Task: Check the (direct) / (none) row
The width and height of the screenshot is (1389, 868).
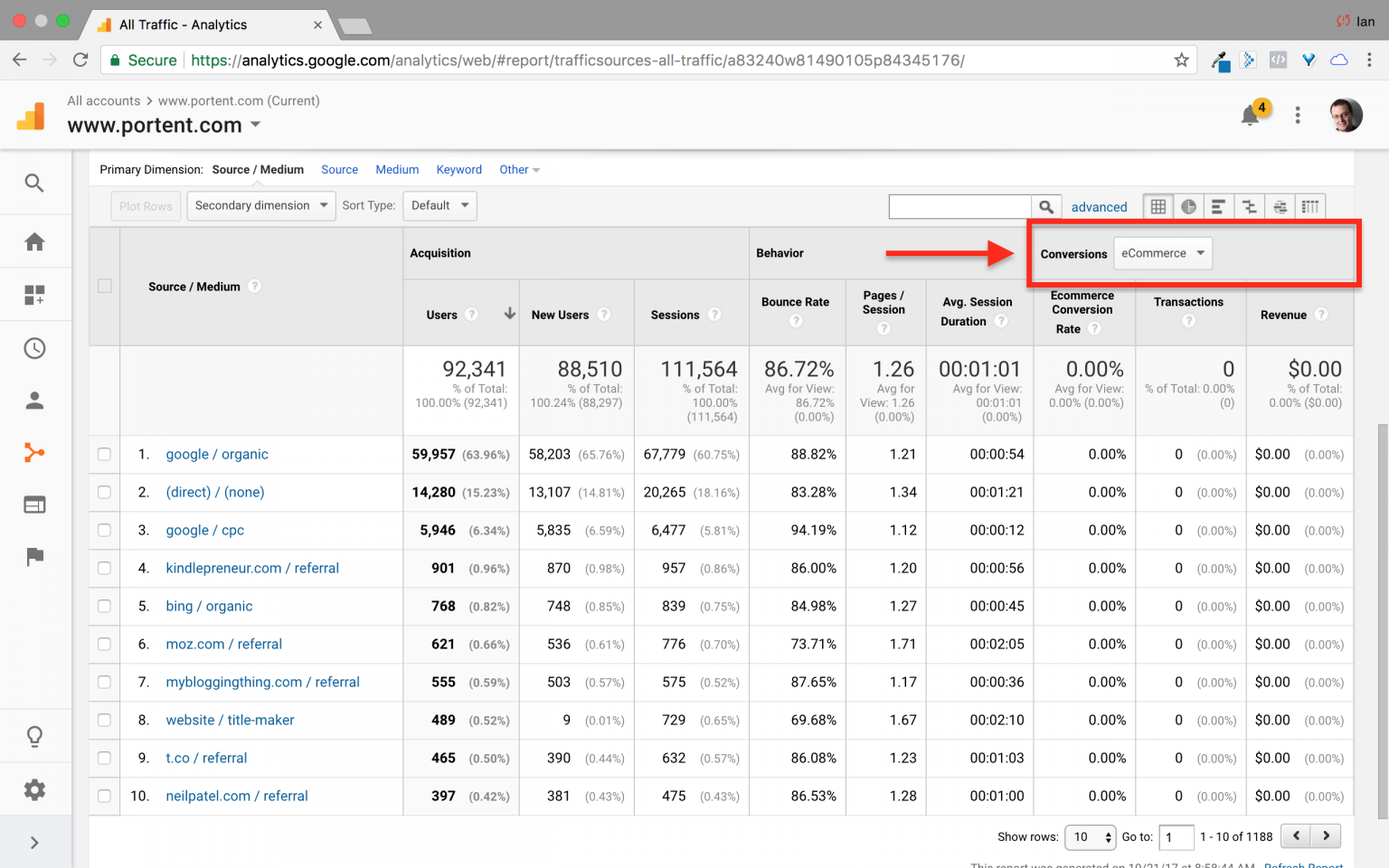Action: [105, 492]
